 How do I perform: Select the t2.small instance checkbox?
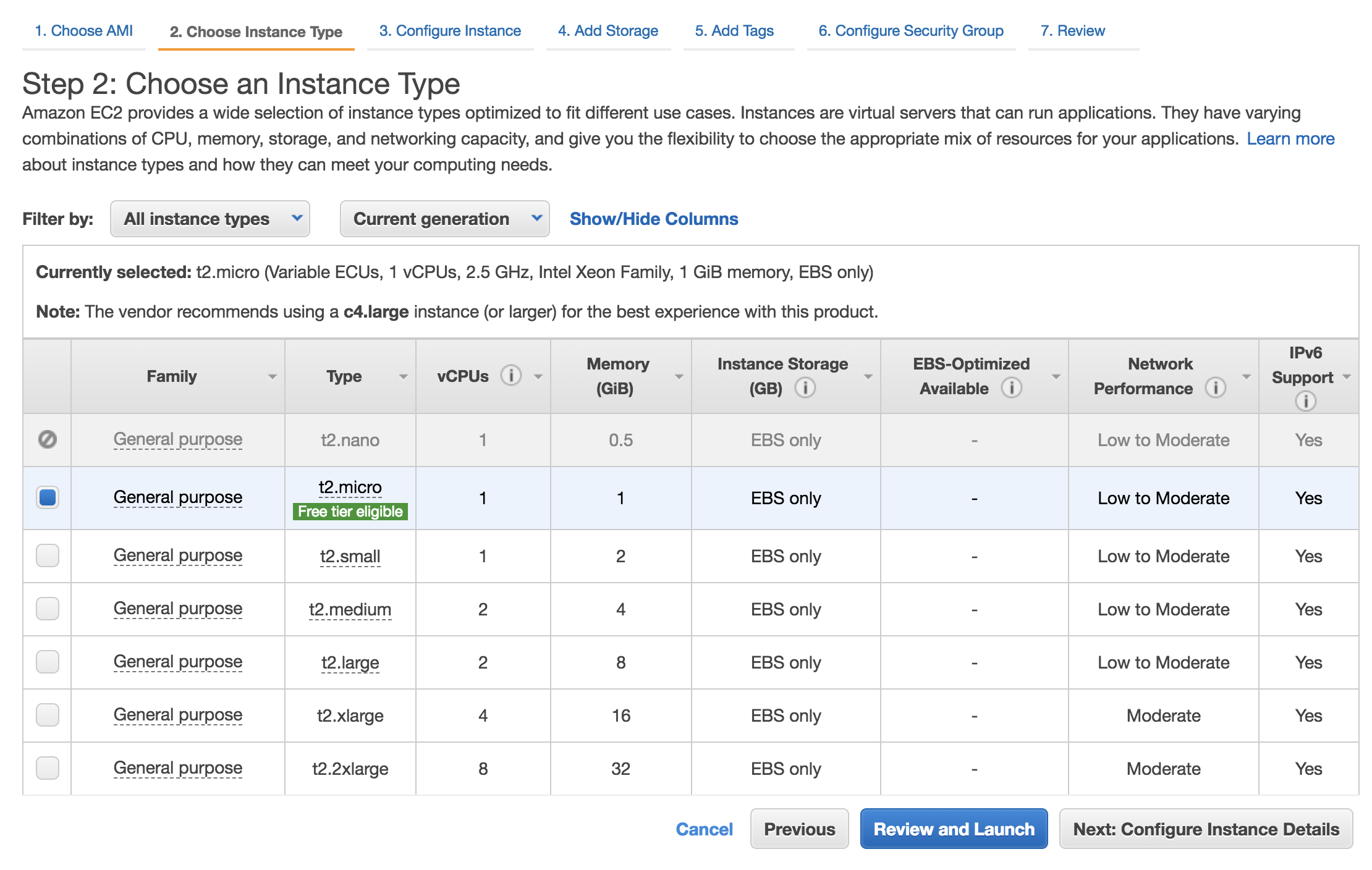tap(48, 555)
